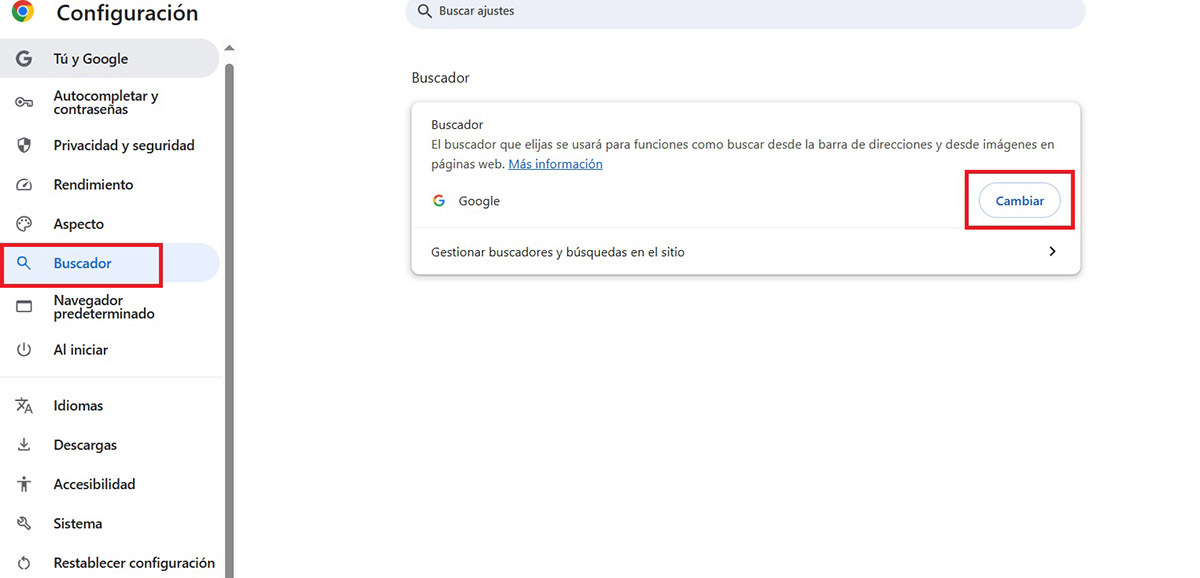Viewport: 1200px width, 578px height.
Task: Click the Configuración page title
Action: pos(127,13)
